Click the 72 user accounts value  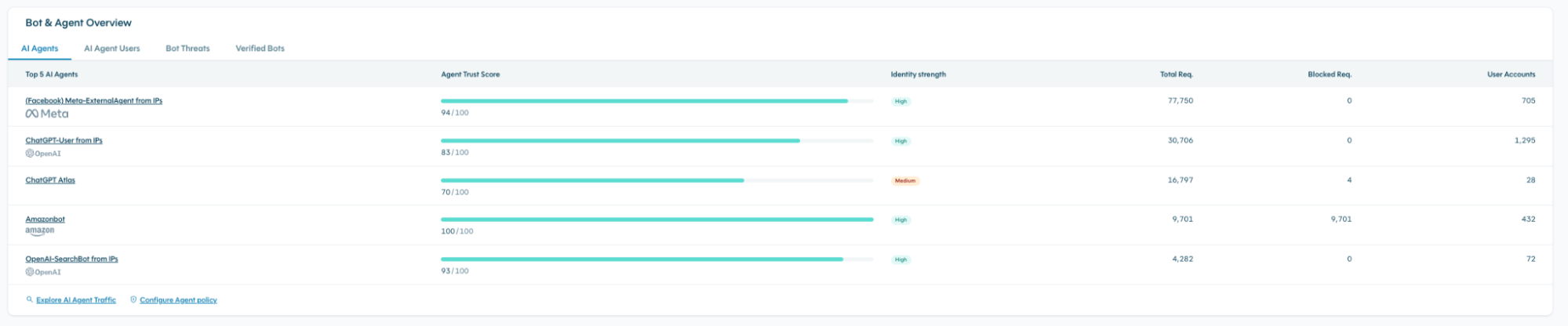tap(1531, 259)
